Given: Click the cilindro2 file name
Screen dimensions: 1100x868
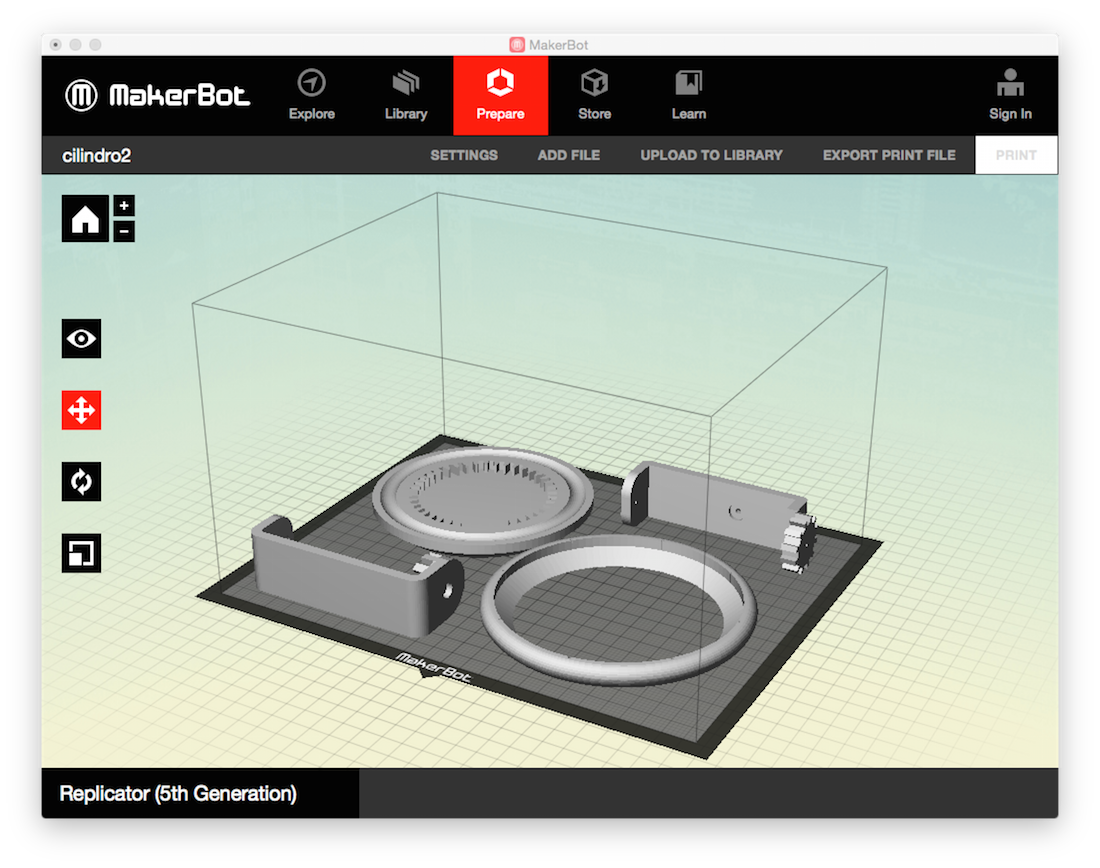Looking at the screenshot, I should pos(96,156).
